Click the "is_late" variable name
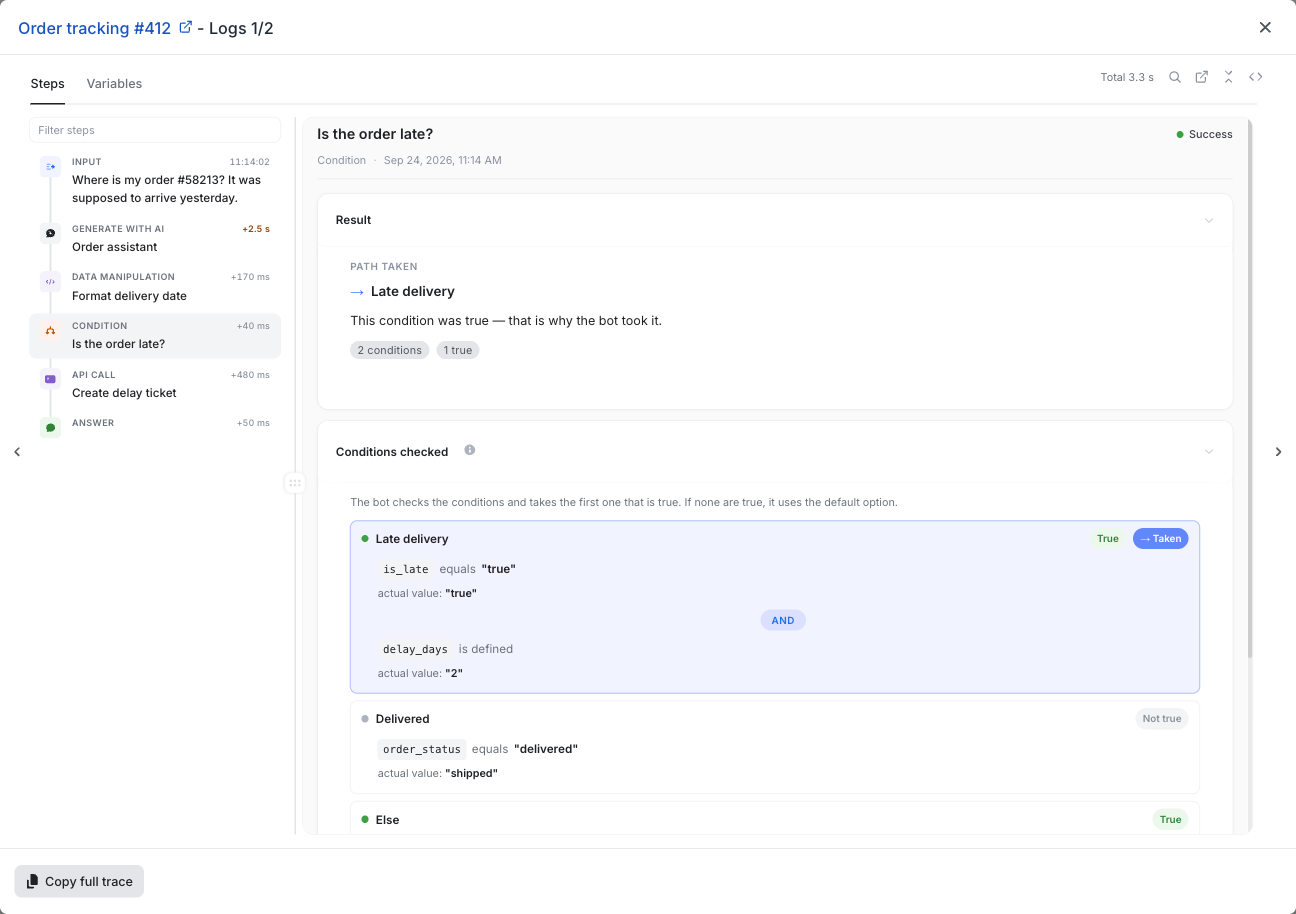 coord(406,569)
